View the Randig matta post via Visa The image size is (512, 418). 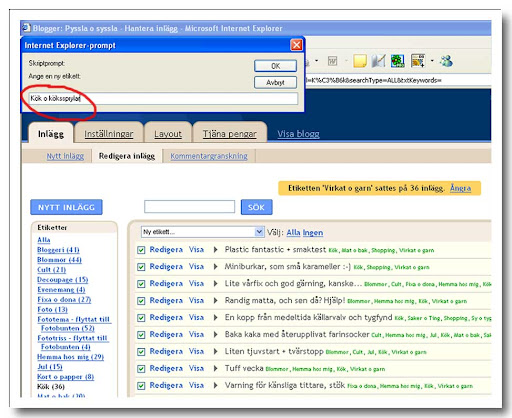(x=196, y=301)
